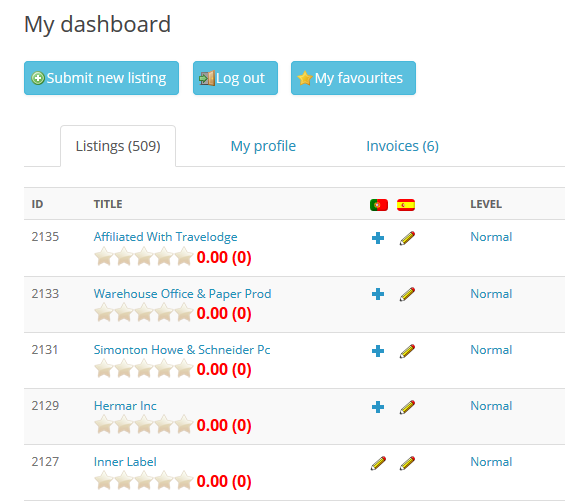
Task: Open the Invoices (6) tab
Action: coord(402,146)
